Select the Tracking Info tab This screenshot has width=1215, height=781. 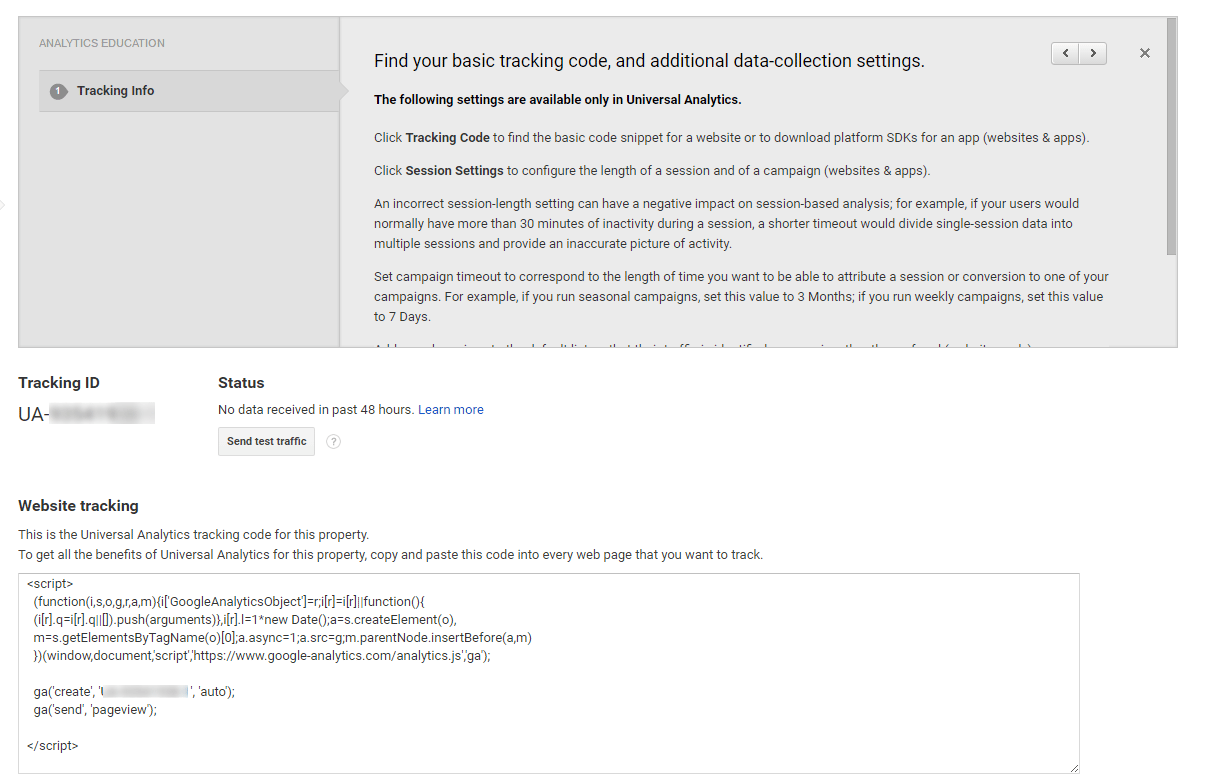[x=115, y=91]
